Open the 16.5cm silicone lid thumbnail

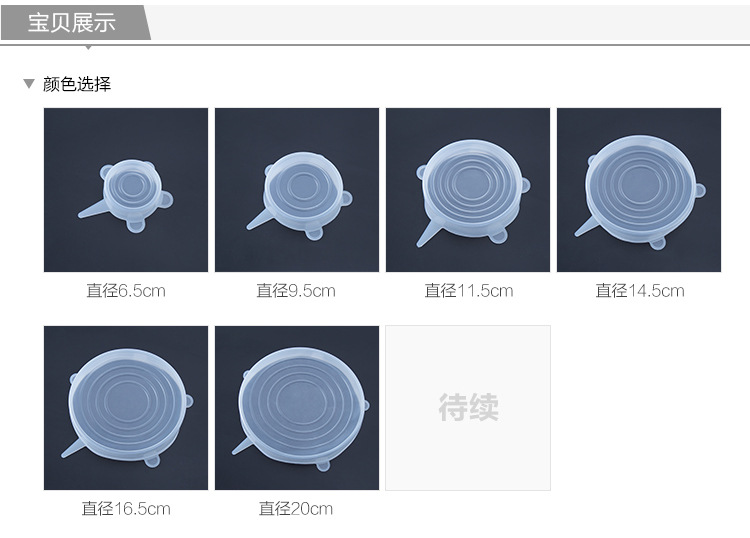[126, 408]
